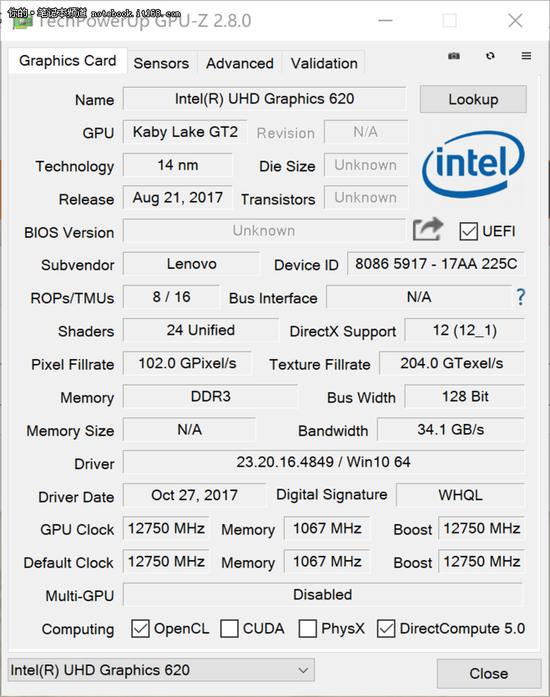
Task: Select the Validation tab
Action: 324,63
